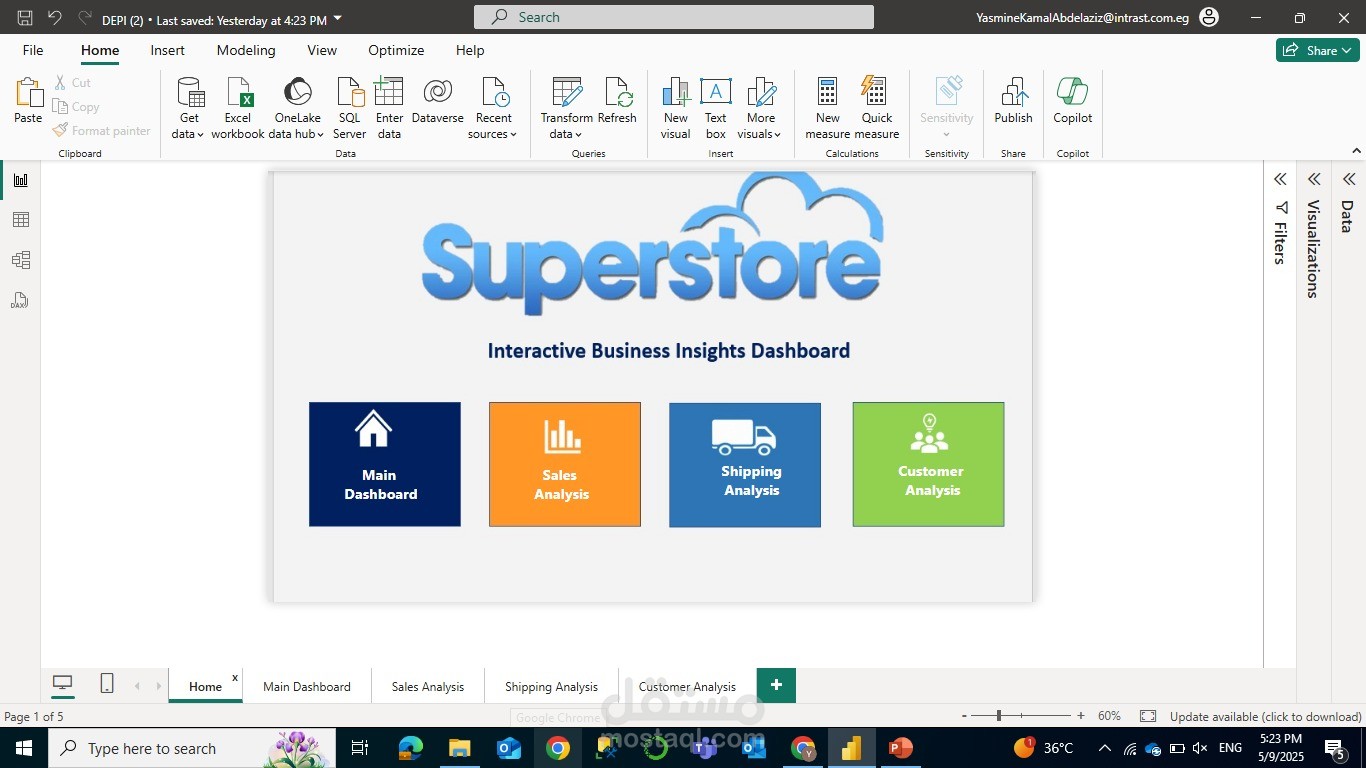Import an Excel workbook
Image resolution: width=1366 pixels, height=768 pixels.
(x=237, y=104)
